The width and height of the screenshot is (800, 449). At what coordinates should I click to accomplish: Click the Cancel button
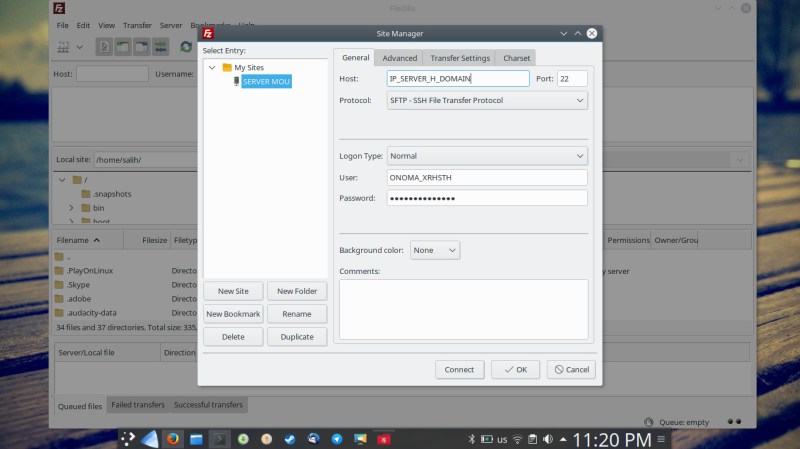click(571, 369)
